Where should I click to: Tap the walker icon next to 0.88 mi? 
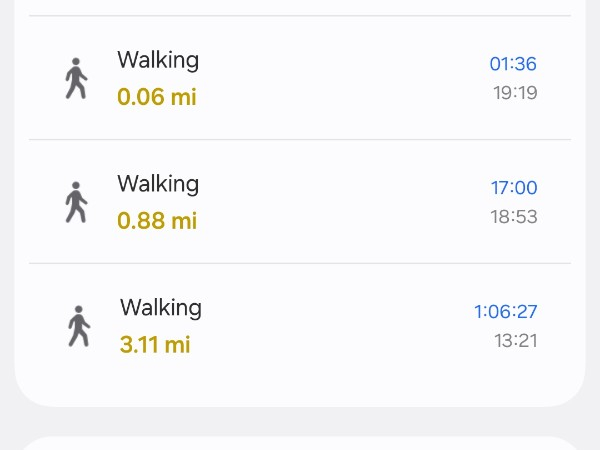(76, 202)
